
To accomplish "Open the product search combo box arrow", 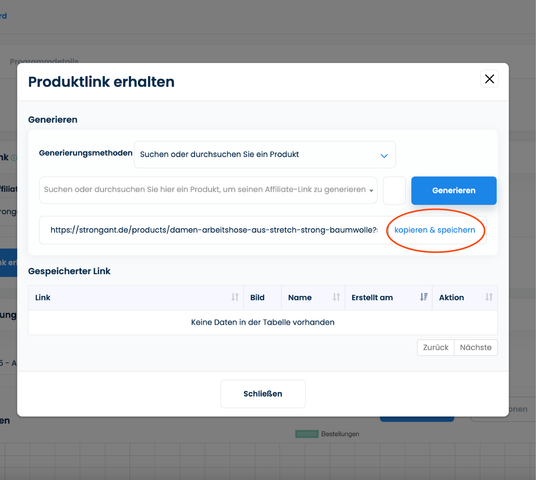I will pyautogui.click(x=371, y=191).
